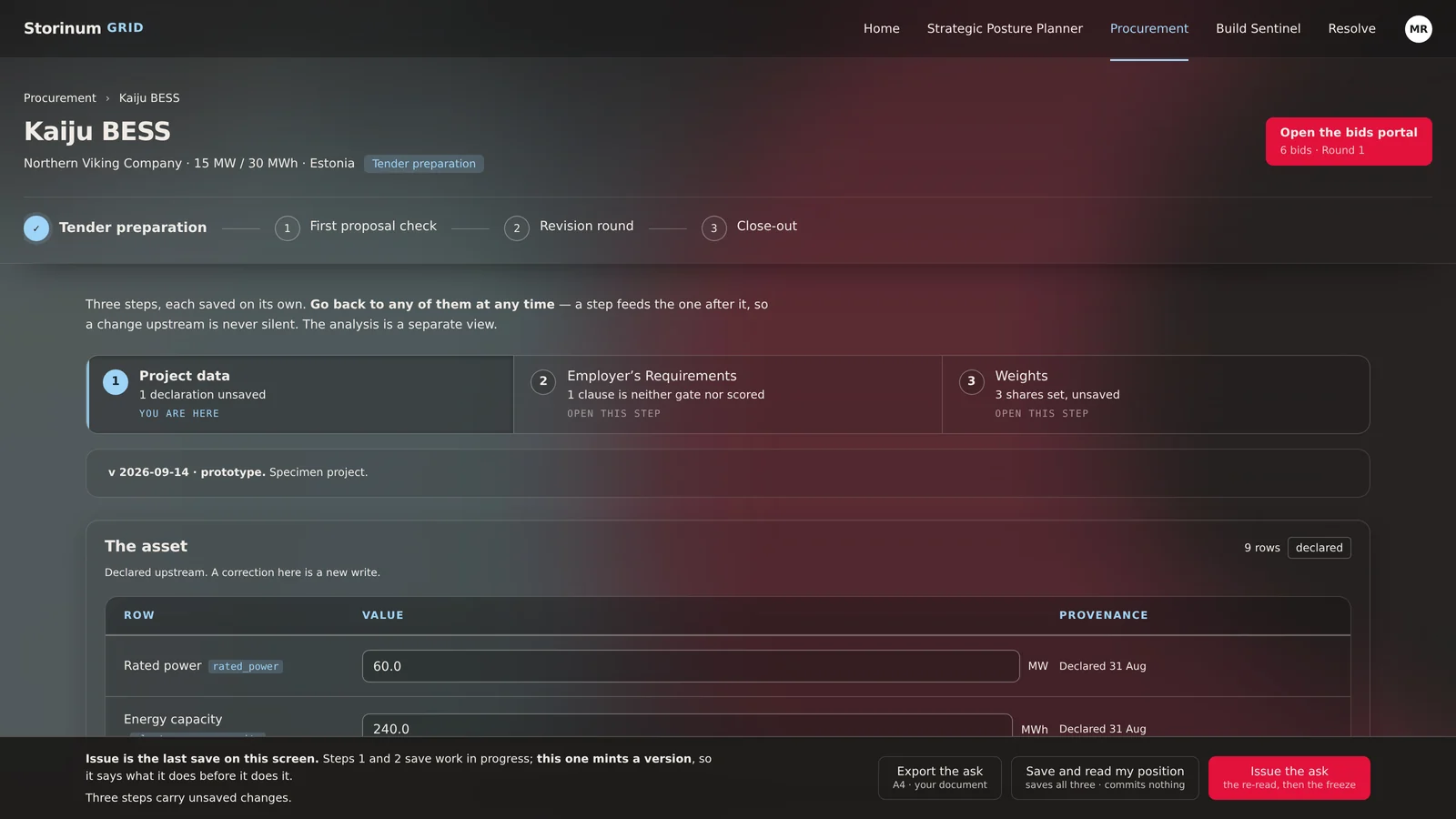Select the First proposal check stage
Viewport: 1456px width, 819px height.
pyautogui.click(x=356, y=227)
